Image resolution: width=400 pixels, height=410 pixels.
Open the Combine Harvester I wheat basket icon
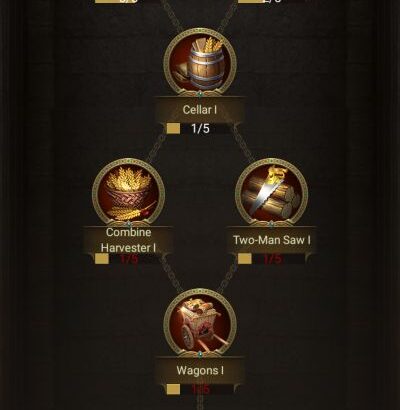(128, 193)
